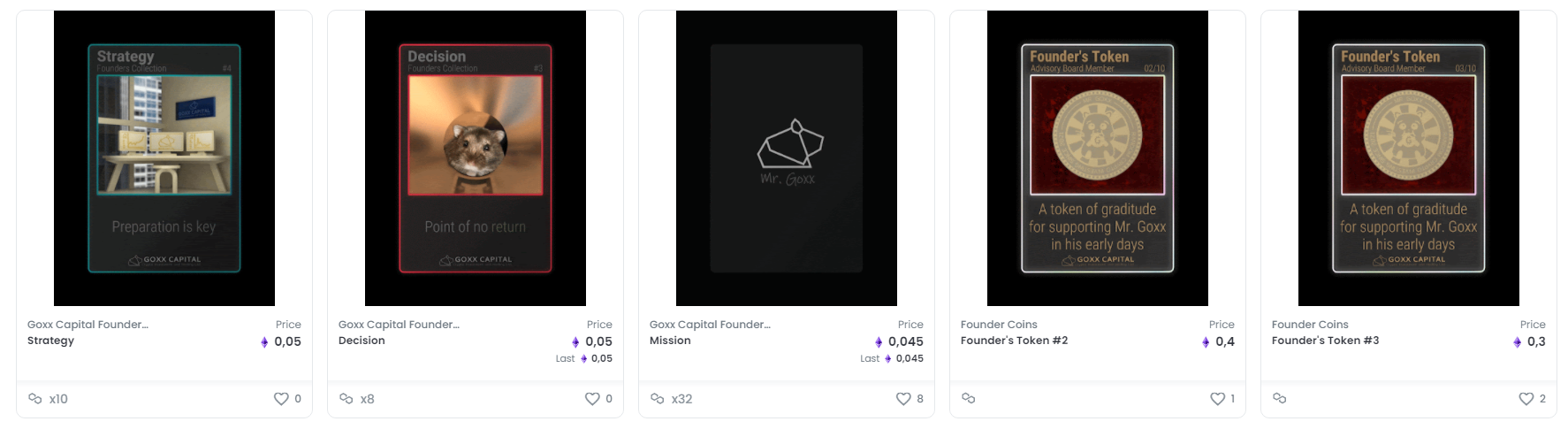Image resolution: width=1568 pixels, height=429 pixels.
Task: Click chain link icon on Strategy card
Action: 35,399
